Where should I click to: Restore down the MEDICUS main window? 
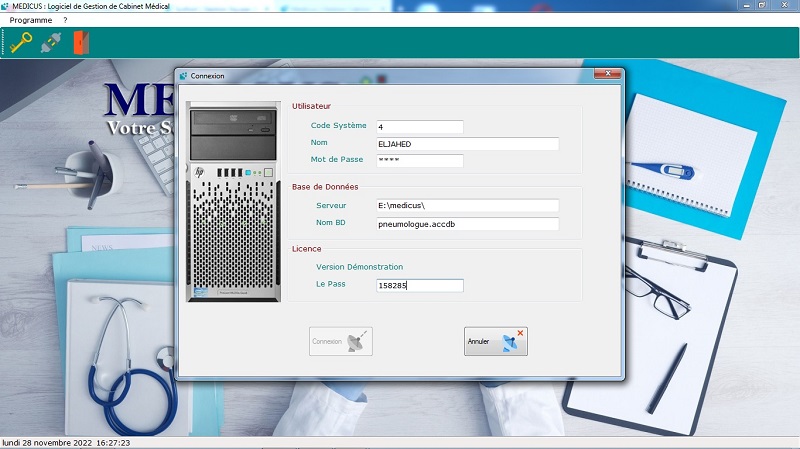click(x=762, y=5)
